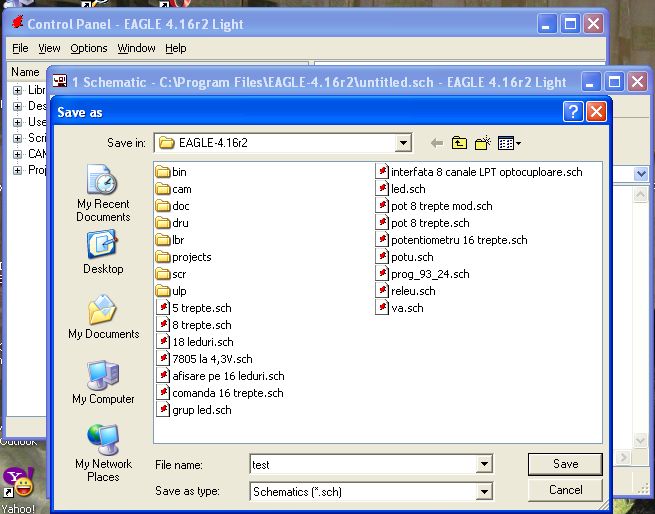Open the ulp folder
Screen dimensions: 655x514
click(171, 291)
